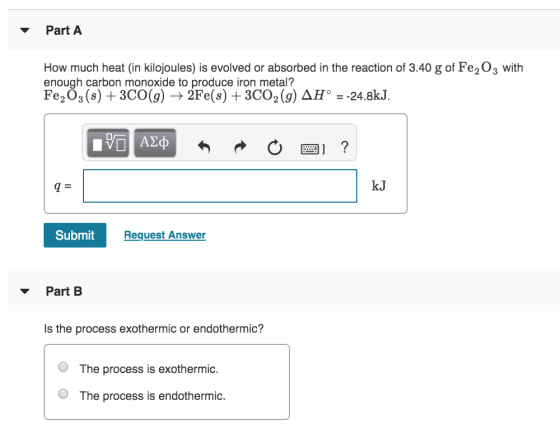
Task: Click the reaction equation text
Action: 217,96
